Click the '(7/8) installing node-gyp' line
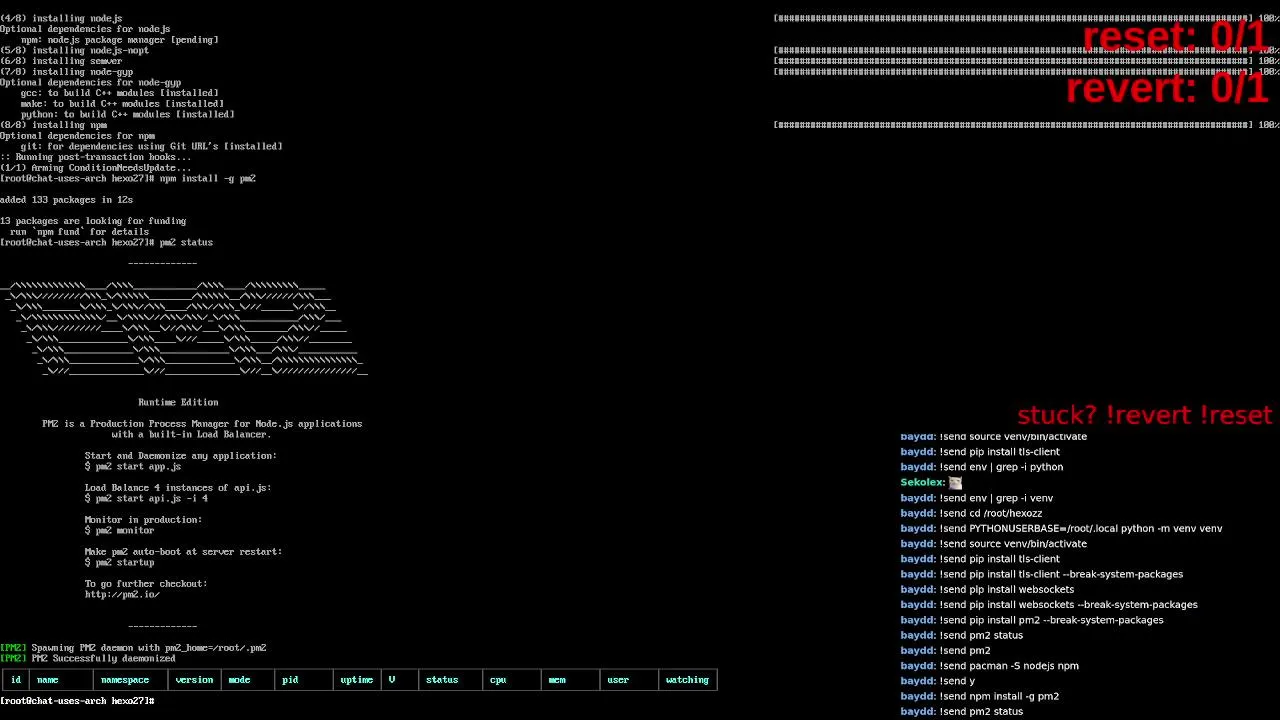Screen dimensions: 1280x720 [66, 72]
